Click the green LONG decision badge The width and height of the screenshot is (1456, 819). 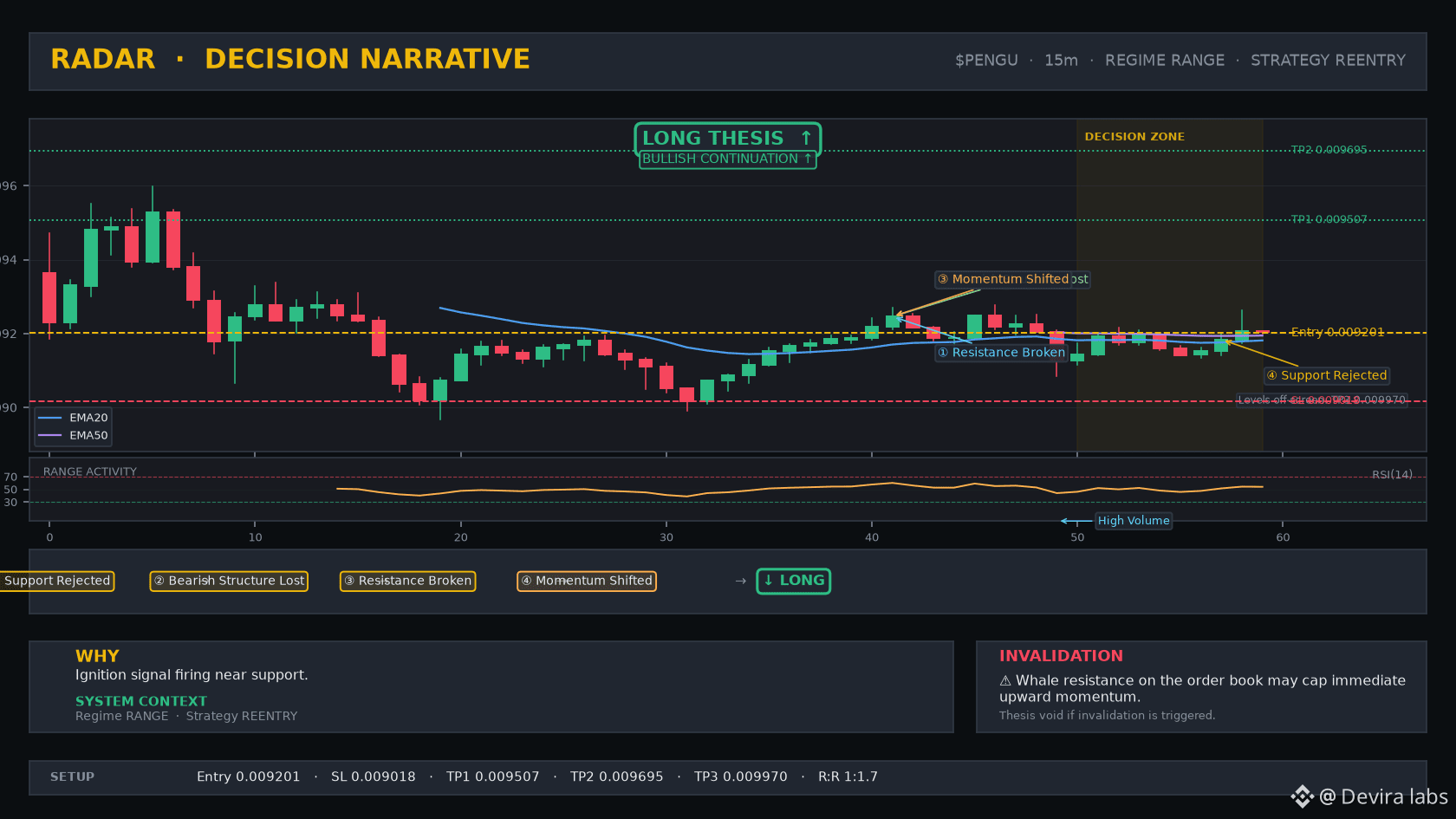point(793,581)
